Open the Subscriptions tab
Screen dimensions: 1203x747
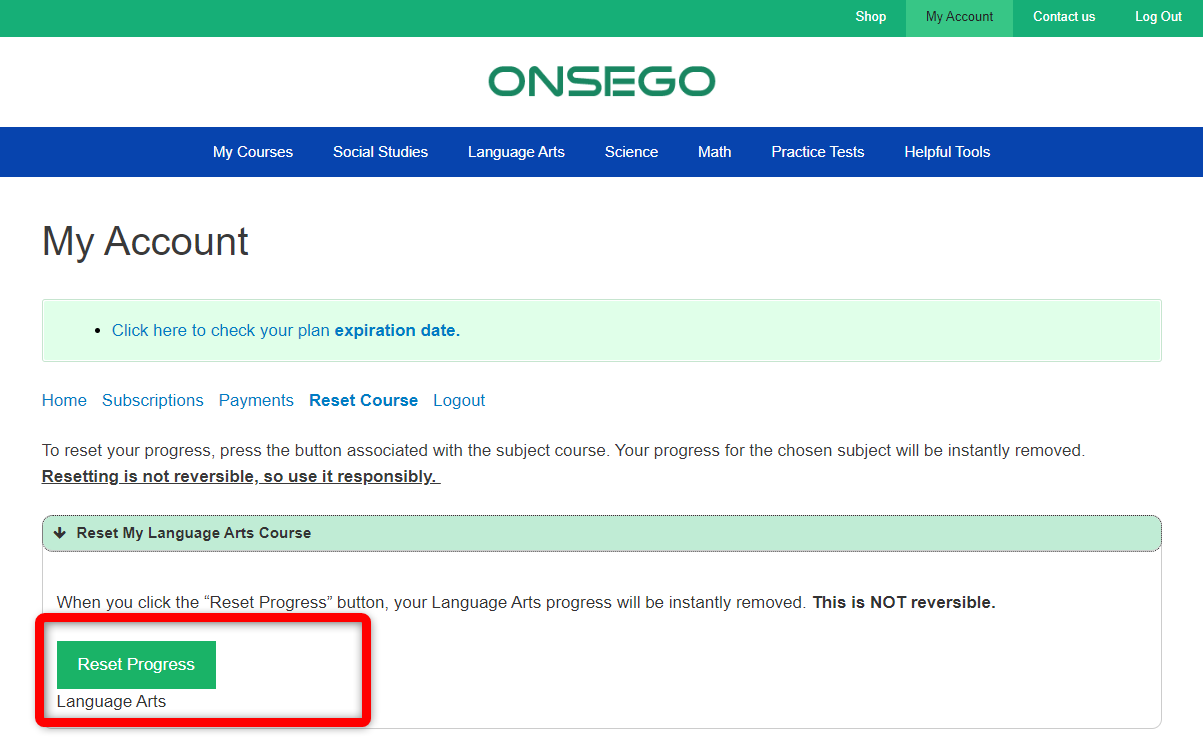tap(153, 400)
